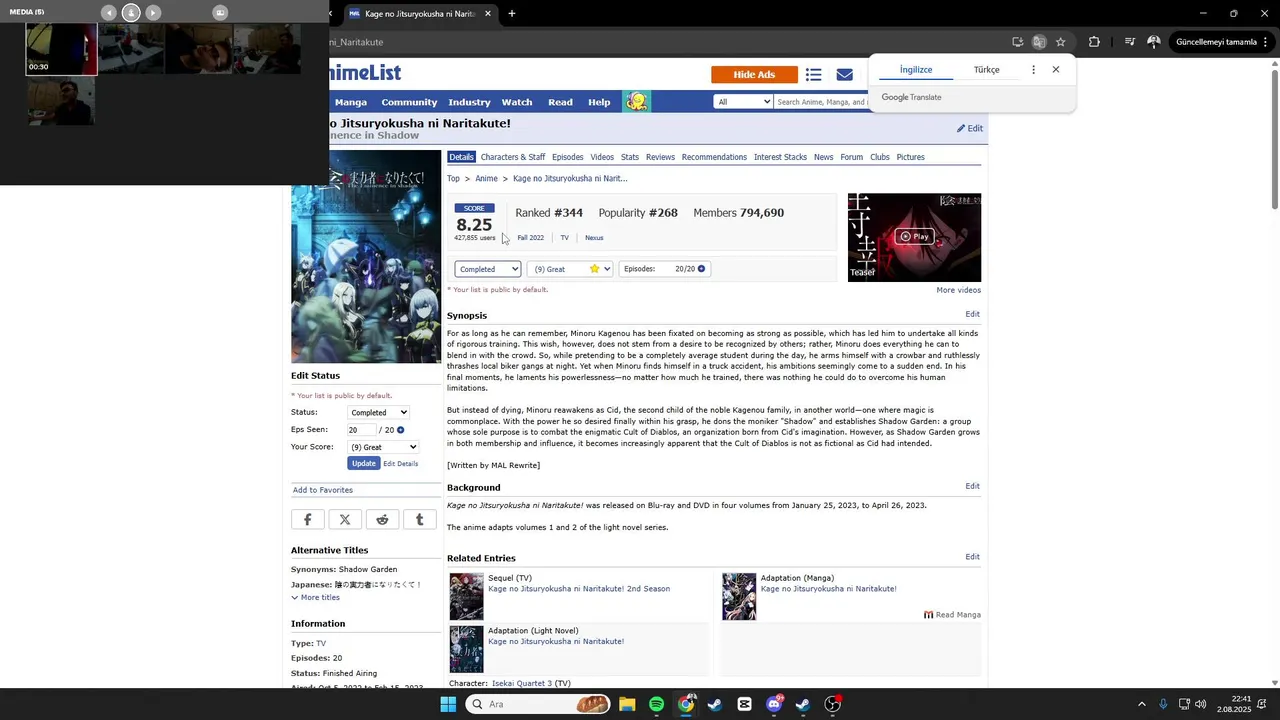This screenshot has height=720, width=1280.
Task: Switch to the Recommendations tab
Action: [x=714, y=157]
